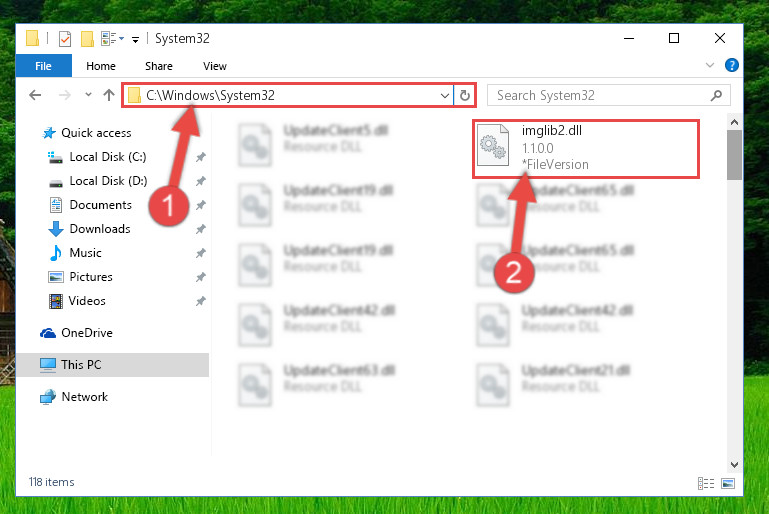Expand the address bar history dropdown
769x514 pixels.
444,95
